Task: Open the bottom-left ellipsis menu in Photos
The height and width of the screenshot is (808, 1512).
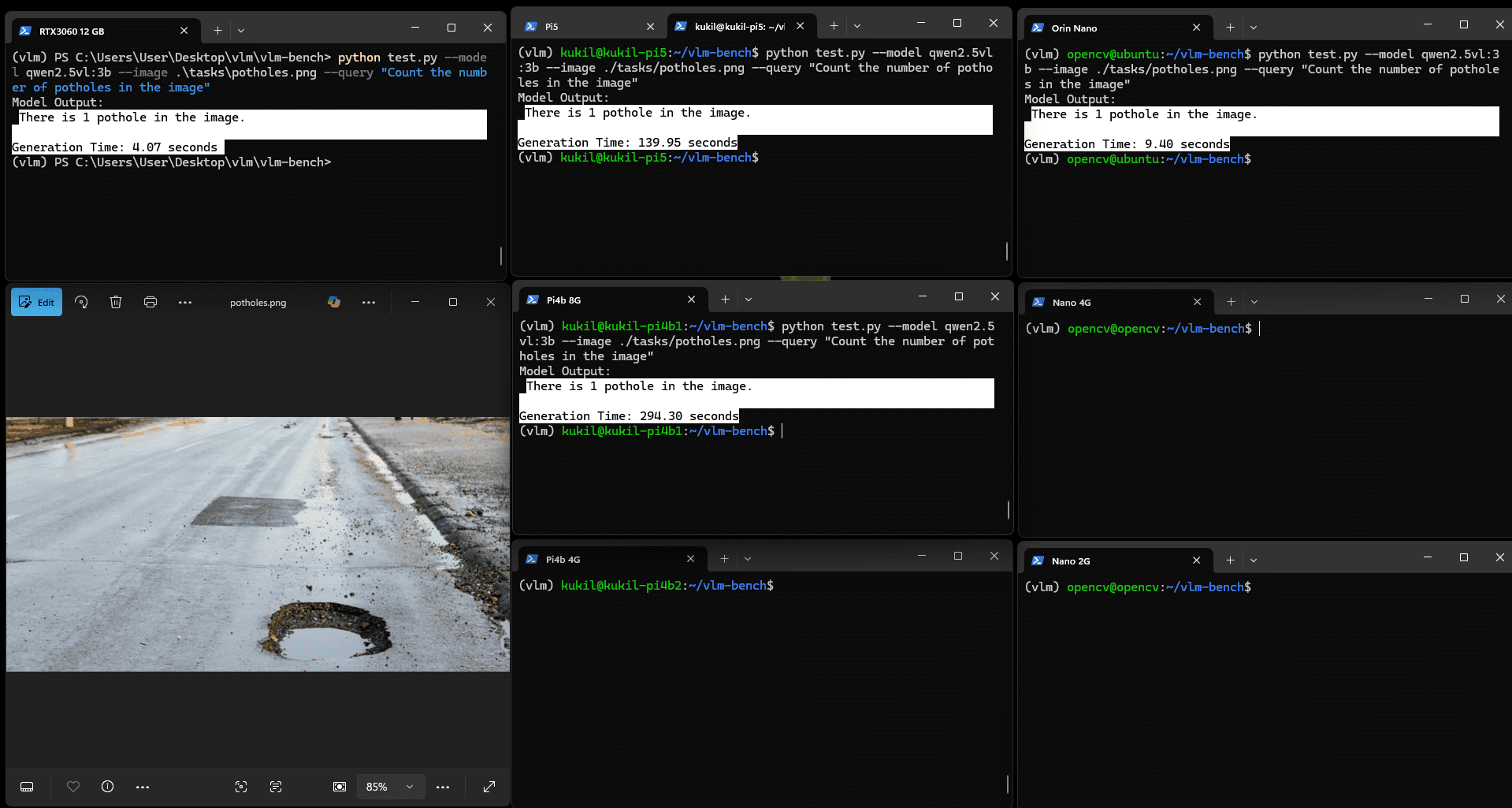Action: tap(143, 787)
